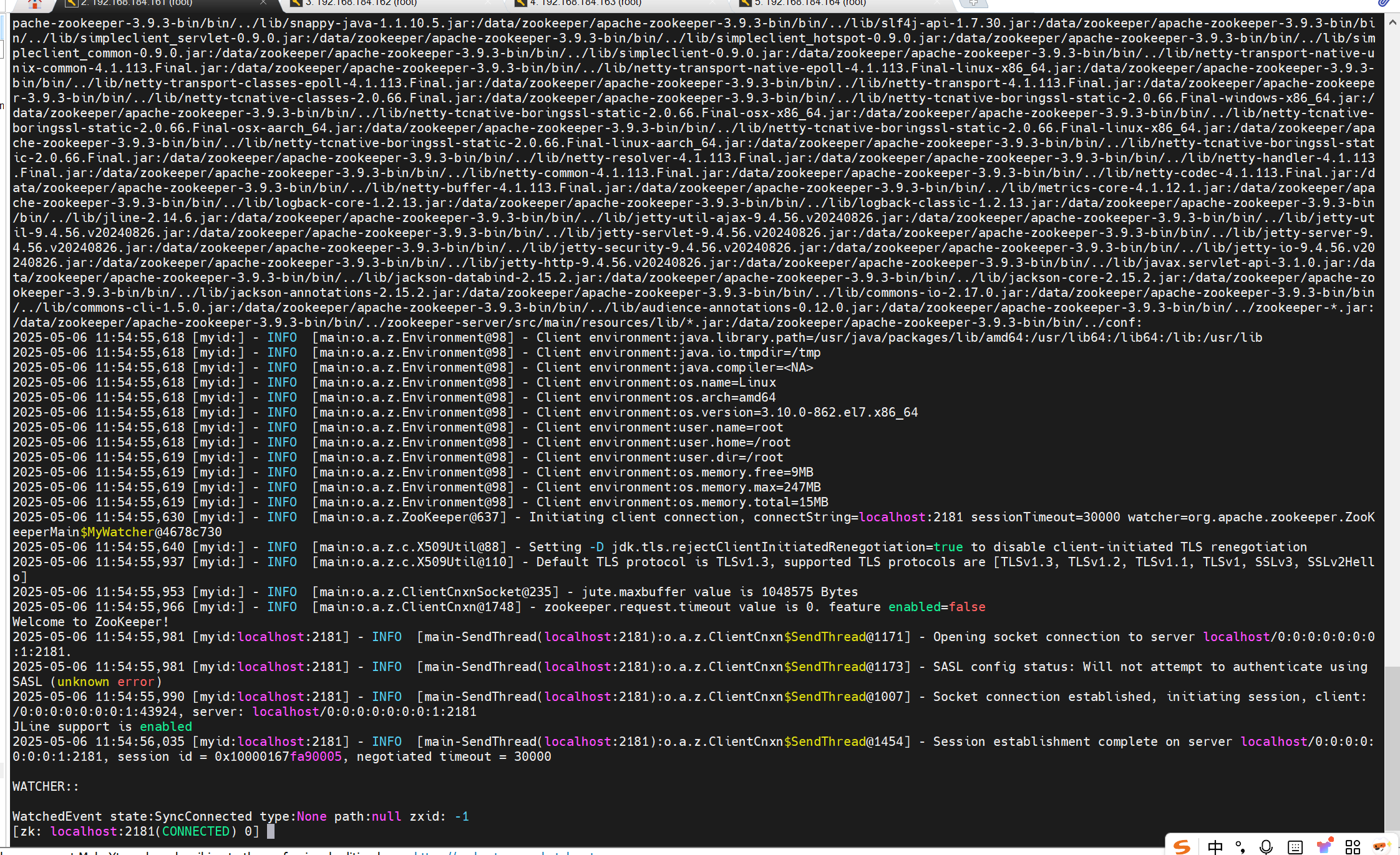The height and width of the screenshot is (855, 1400).
Task: Click the Sogou input method S logo
Action: (x=1182, y=846)
